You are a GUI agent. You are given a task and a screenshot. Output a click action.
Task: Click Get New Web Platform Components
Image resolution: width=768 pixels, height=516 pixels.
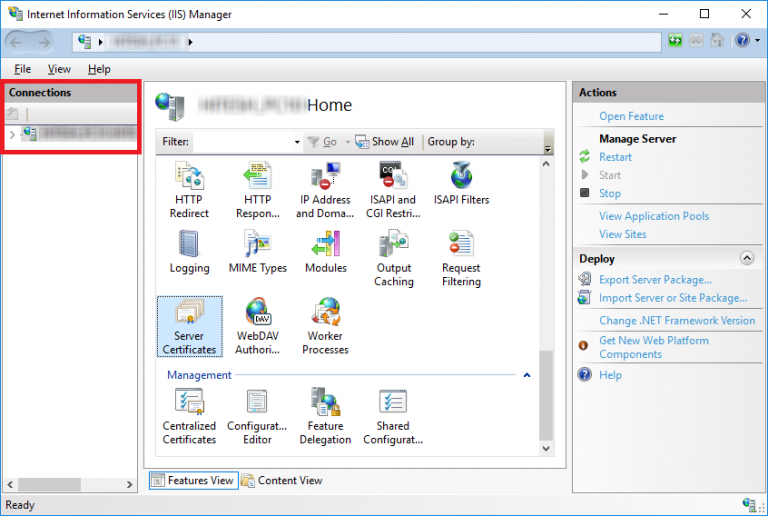654,347
